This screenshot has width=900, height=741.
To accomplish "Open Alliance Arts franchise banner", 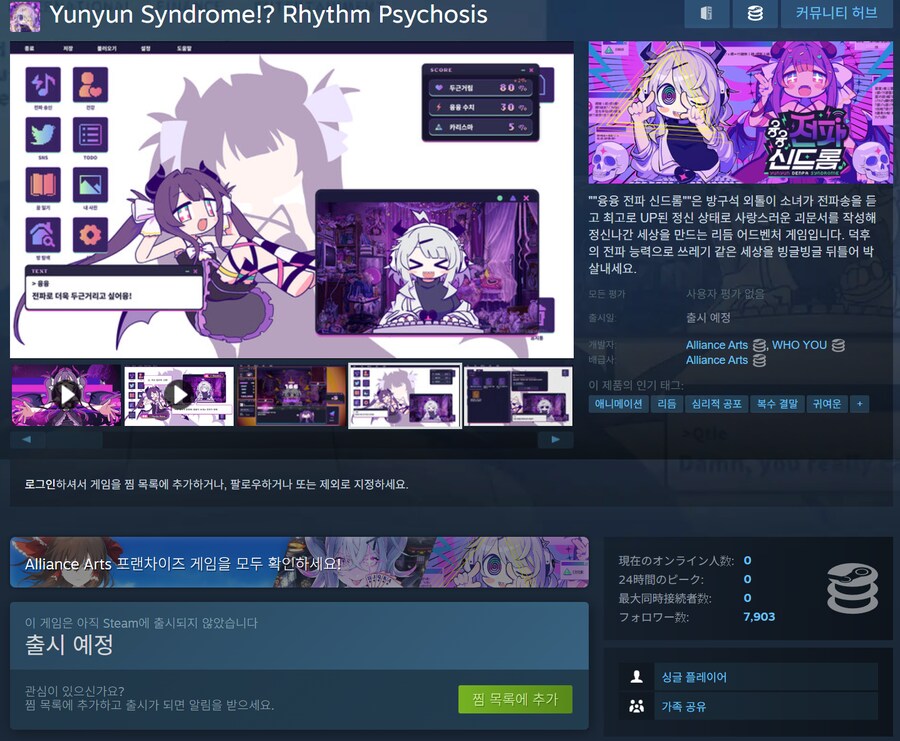I will coord(299,562).
